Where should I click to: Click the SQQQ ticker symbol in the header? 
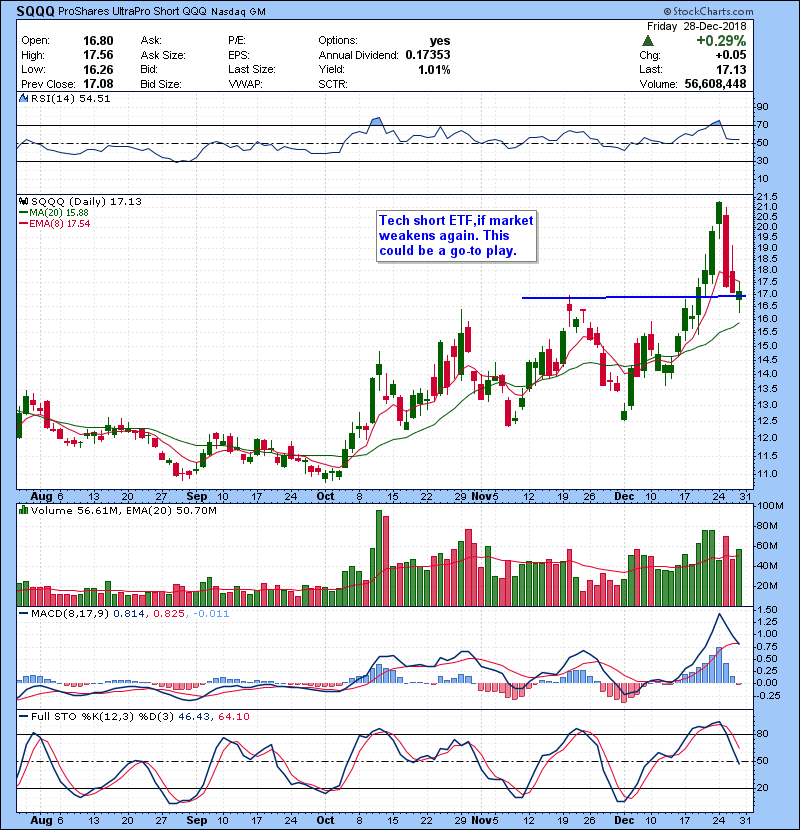(x=35, y=11)
